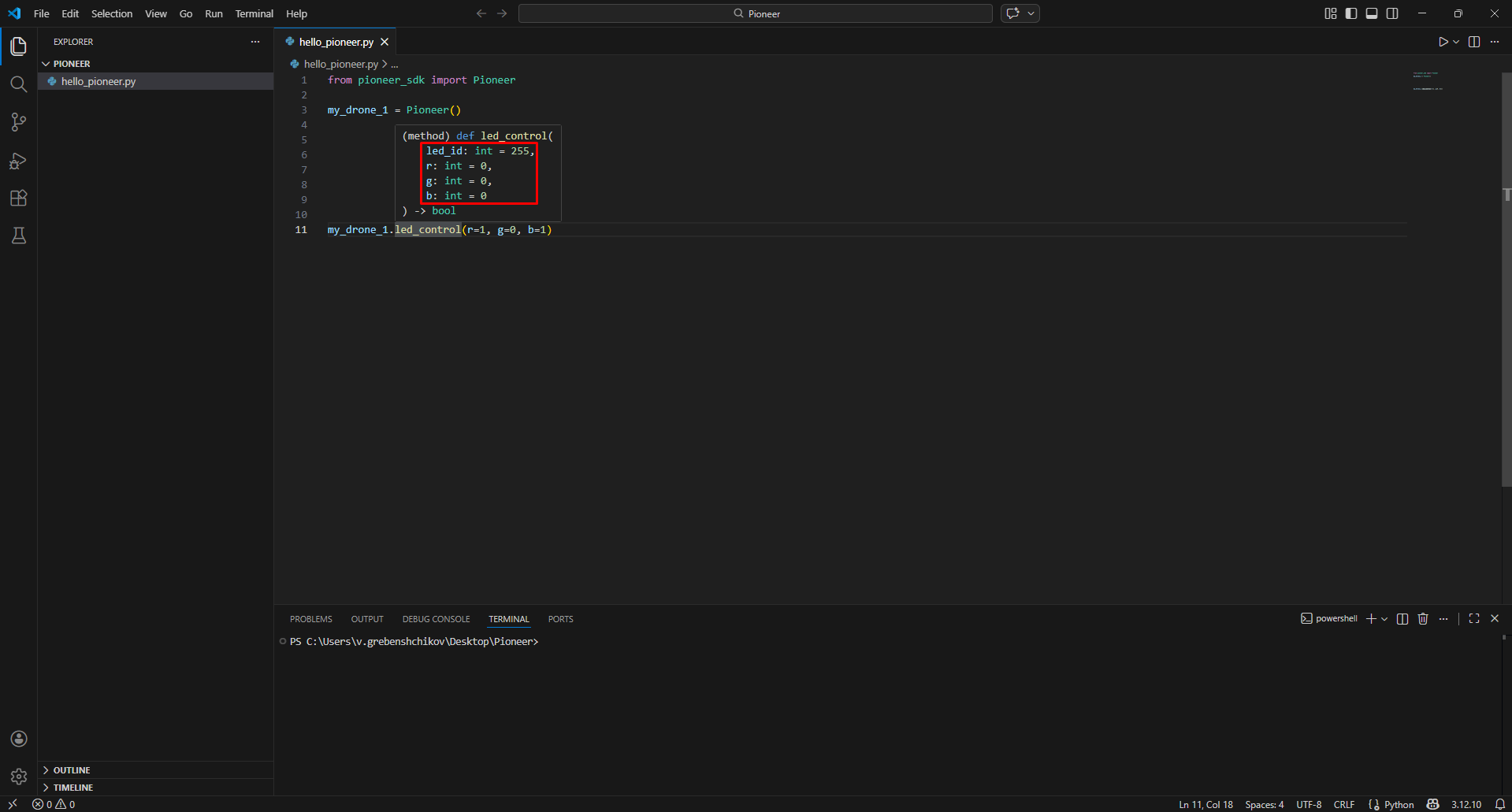The width and height of the screenshot is (1512, 812).
Task: Open the Run and Debug view
Action: coord(19,161)
